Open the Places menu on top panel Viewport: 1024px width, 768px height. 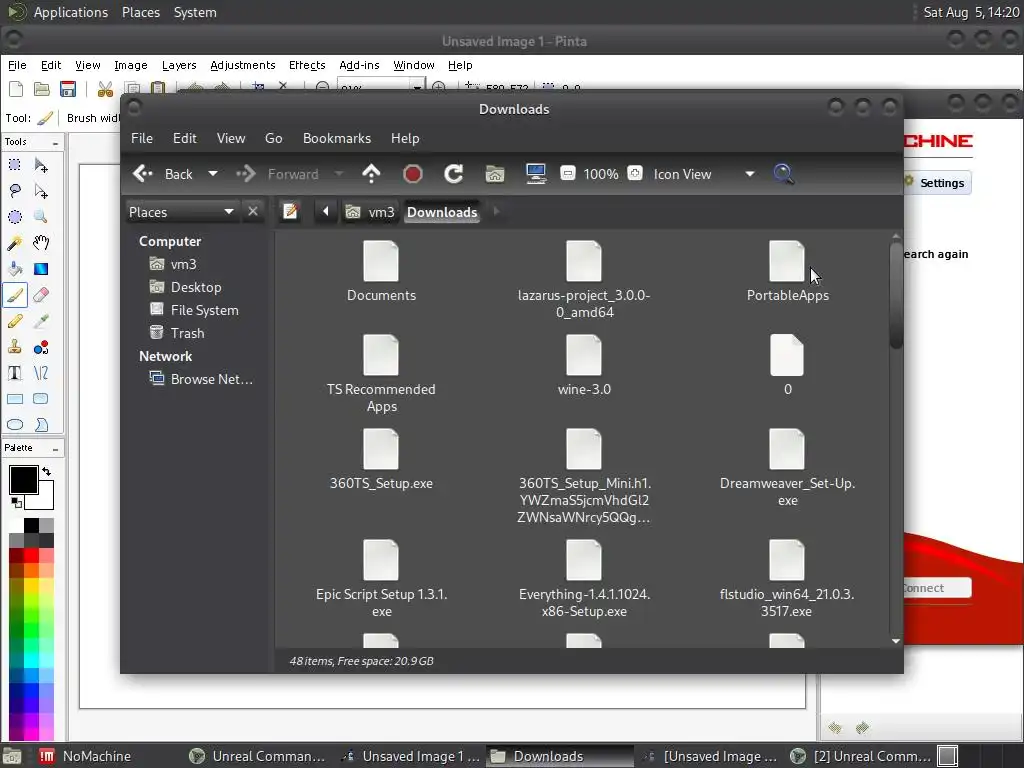pos(141,12)
